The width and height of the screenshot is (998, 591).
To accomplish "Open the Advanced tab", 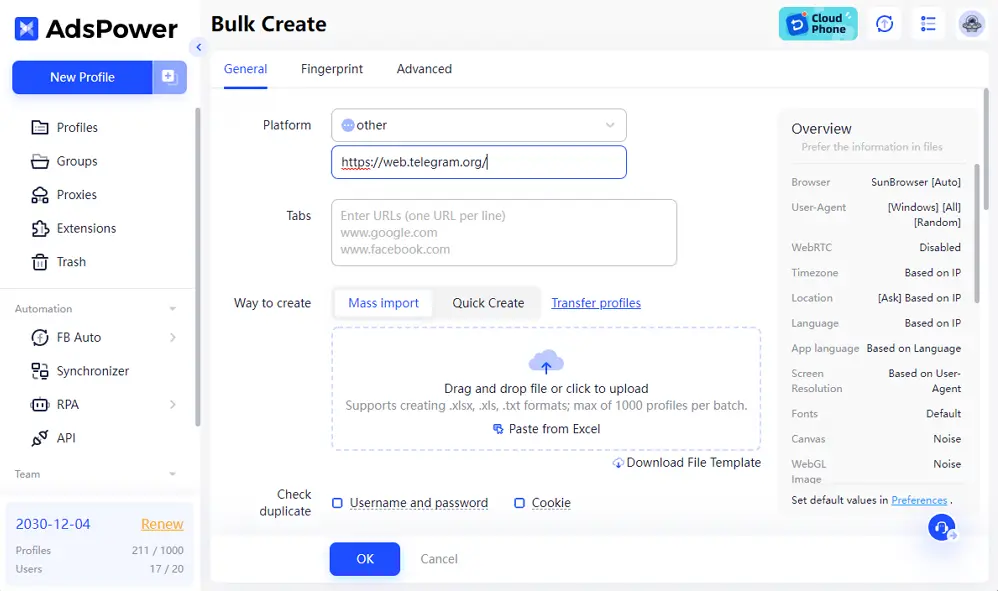I will tap(424, 69).
